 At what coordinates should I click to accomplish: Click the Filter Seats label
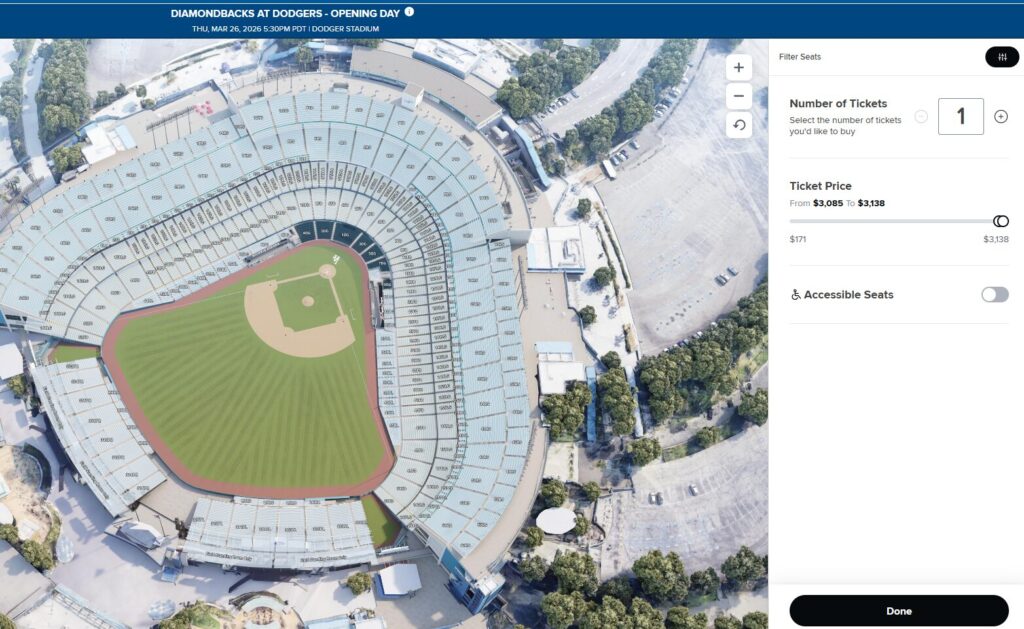(x=800, y=57)
